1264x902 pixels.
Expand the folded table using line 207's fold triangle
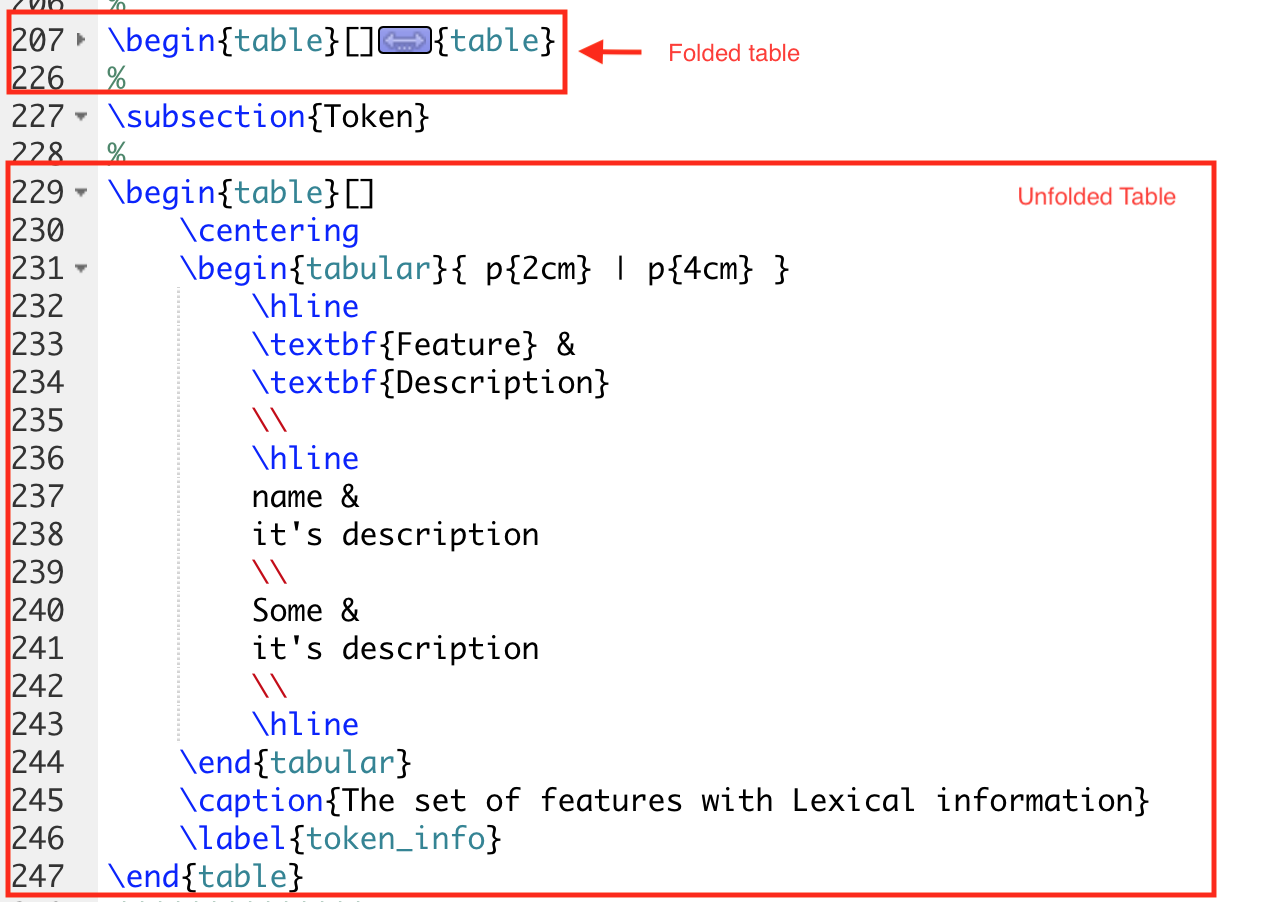pyautogui.click(x=80, y=41)
